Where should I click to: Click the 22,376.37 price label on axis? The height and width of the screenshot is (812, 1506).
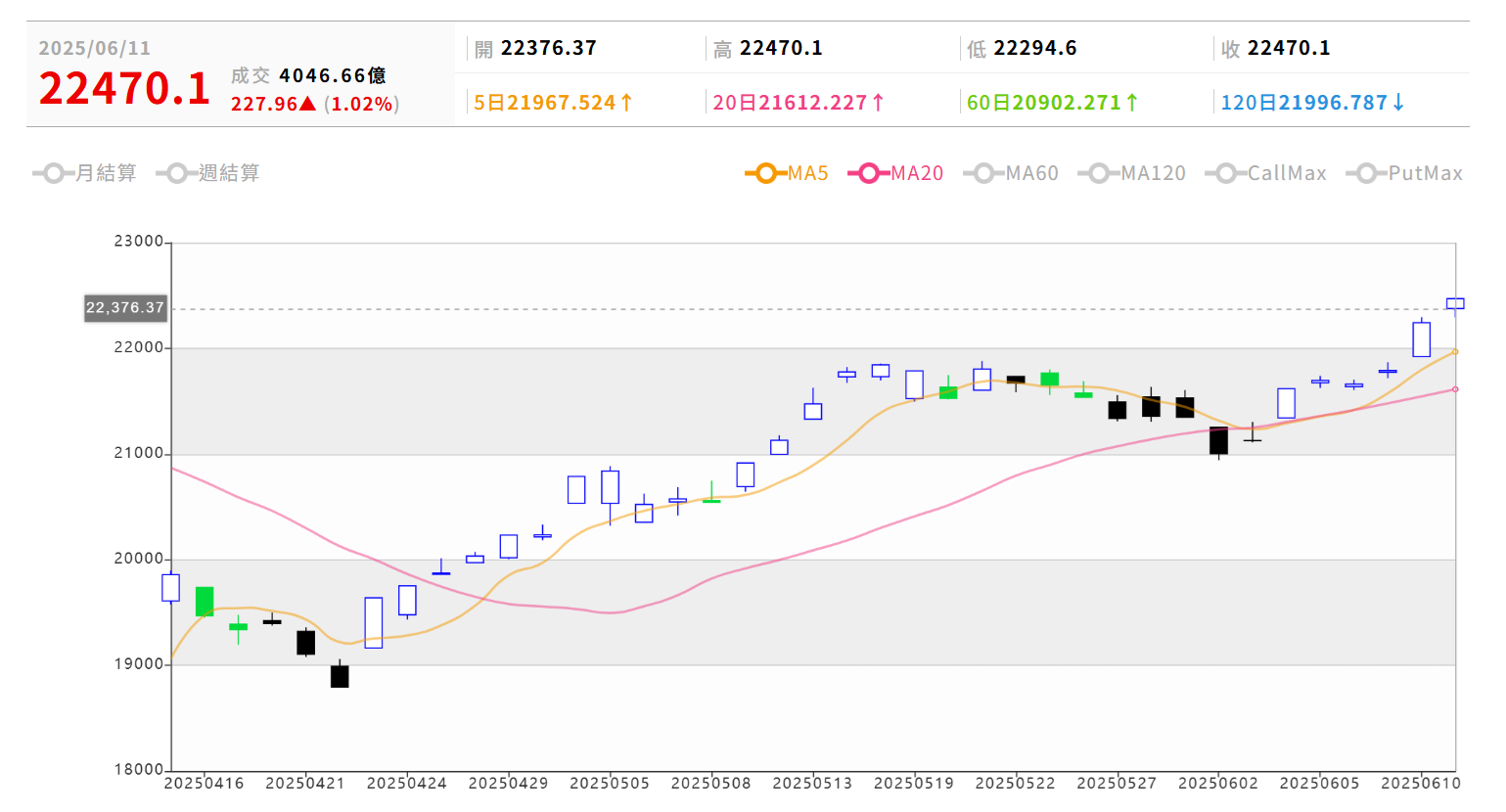coord(125,308)
